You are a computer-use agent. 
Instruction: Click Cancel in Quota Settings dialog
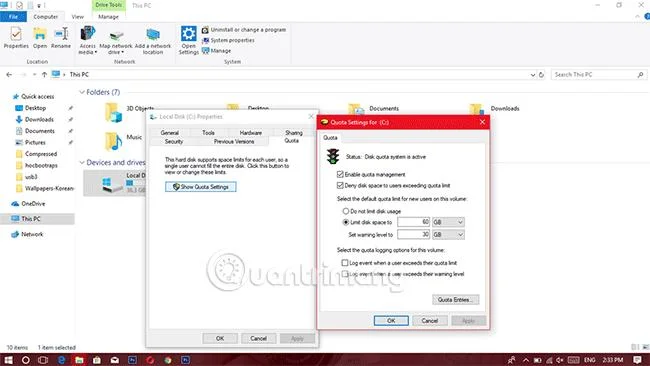429,320
